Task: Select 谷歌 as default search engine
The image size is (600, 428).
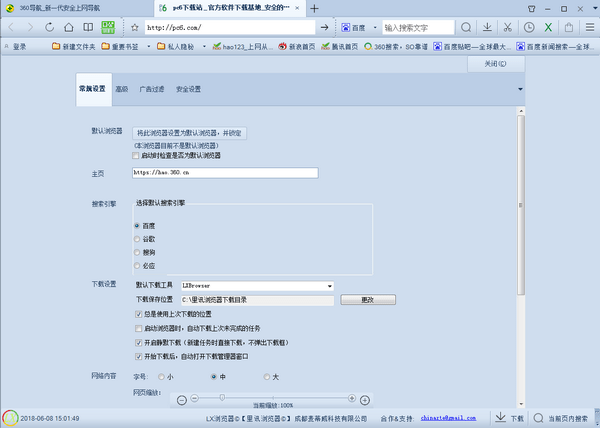Action: coord(137,239)
